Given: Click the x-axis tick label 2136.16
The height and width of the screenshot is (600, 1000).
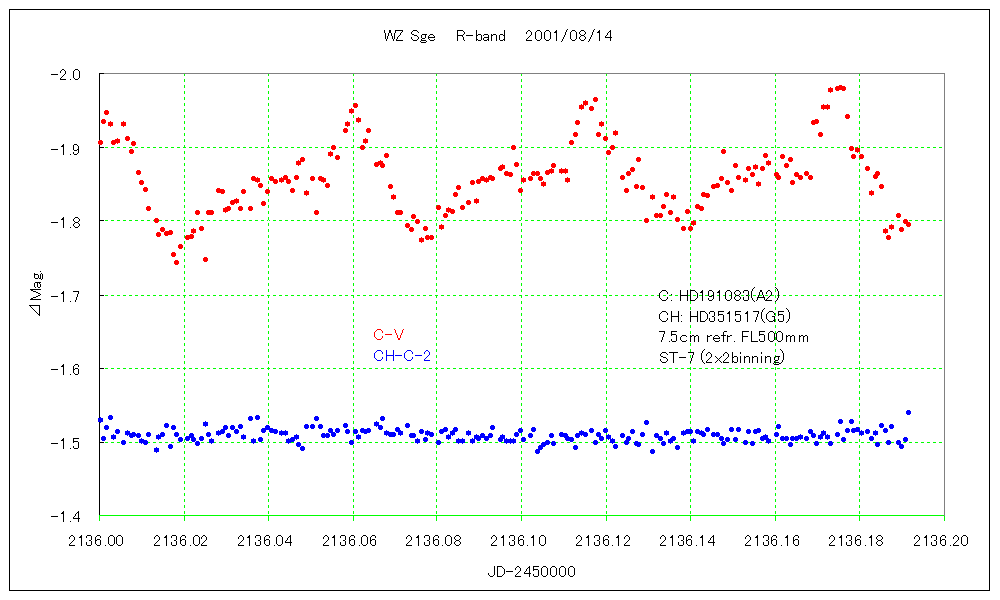Looking at the screenshot, I should tap(774, 539).
